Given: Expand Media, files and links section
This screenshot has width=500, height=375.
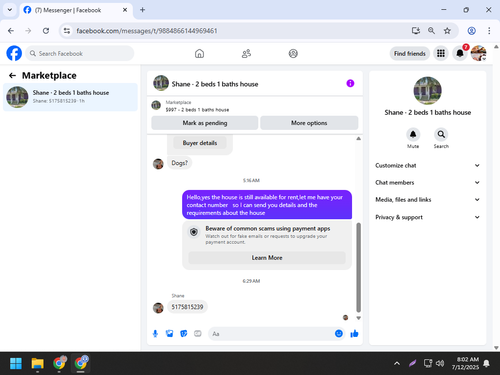Looking at the screenshot, I should coord(427,200).
